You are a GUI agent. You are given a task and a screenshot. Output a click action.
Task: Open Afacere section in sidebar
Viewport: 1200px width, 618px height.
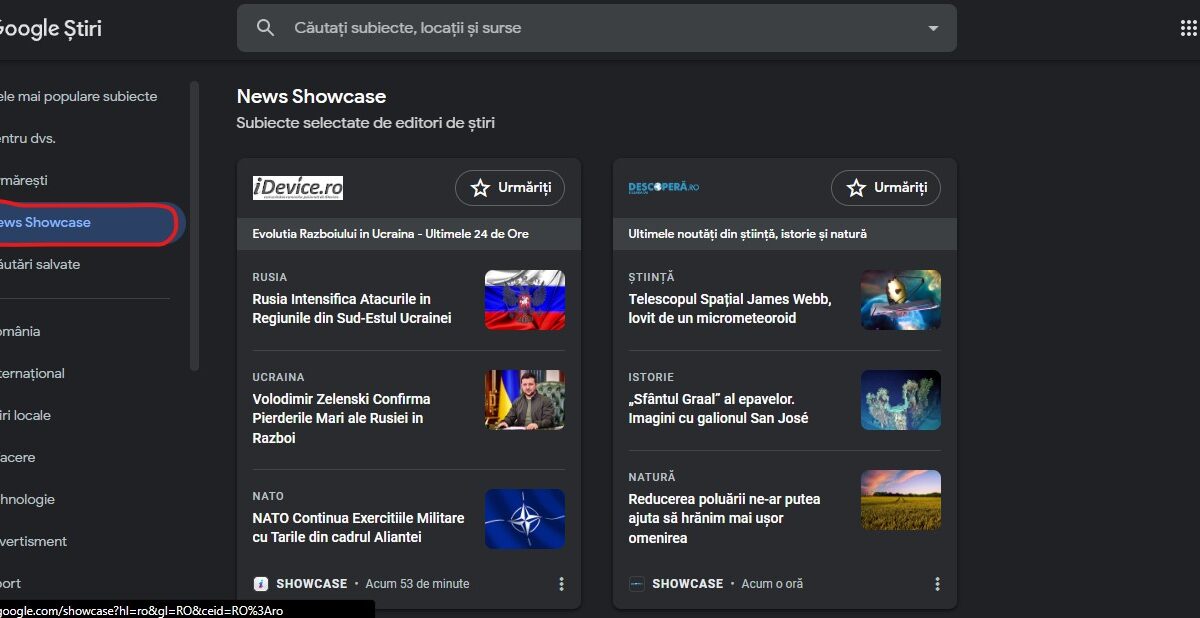(17, 458)
